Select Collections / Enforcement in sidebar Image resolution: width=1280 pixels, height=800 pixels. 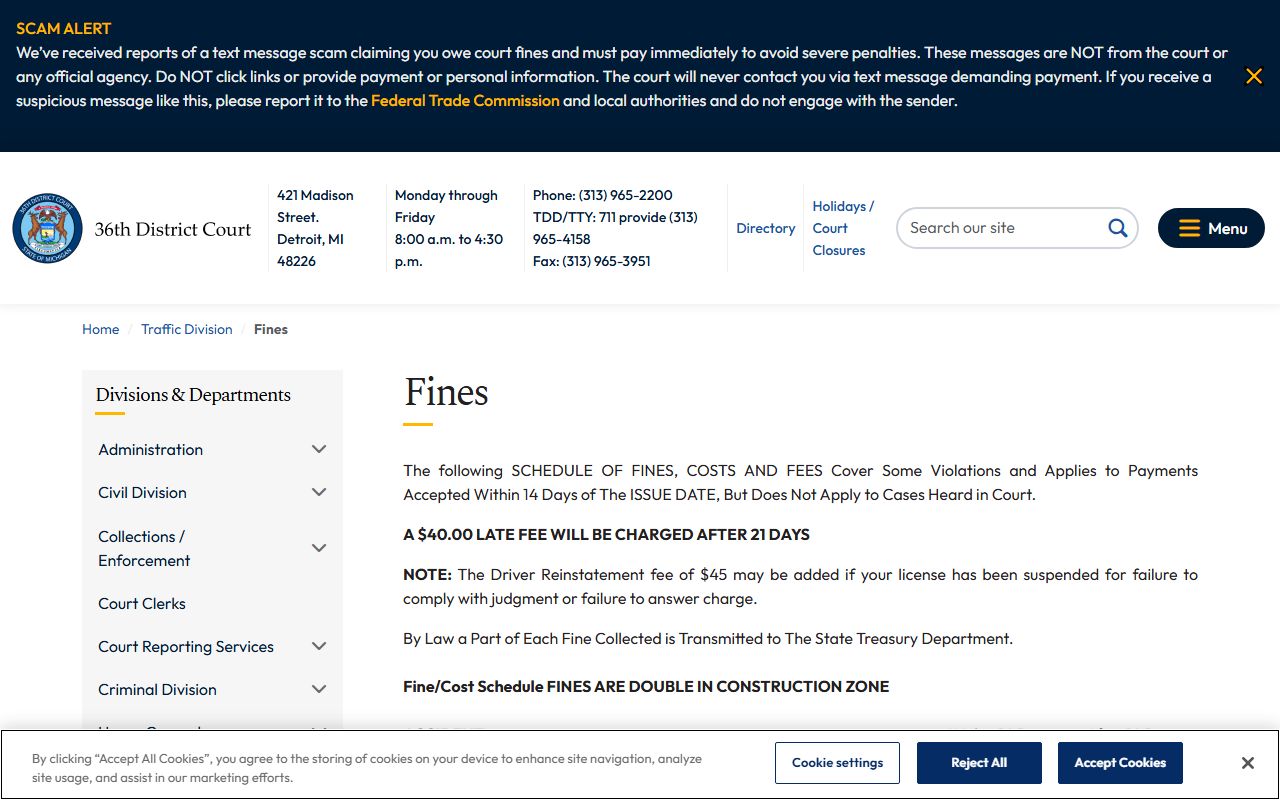click(x=144, y=548)
